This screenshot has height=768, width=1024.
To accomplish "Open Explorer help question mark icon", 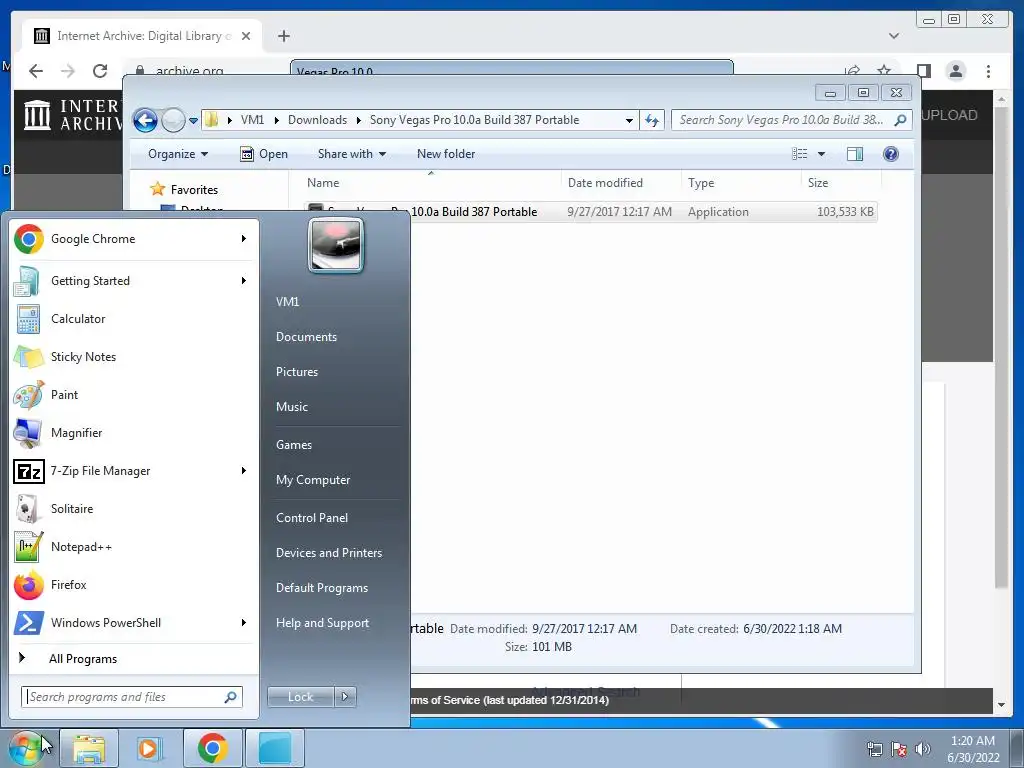I will (891, 153).
